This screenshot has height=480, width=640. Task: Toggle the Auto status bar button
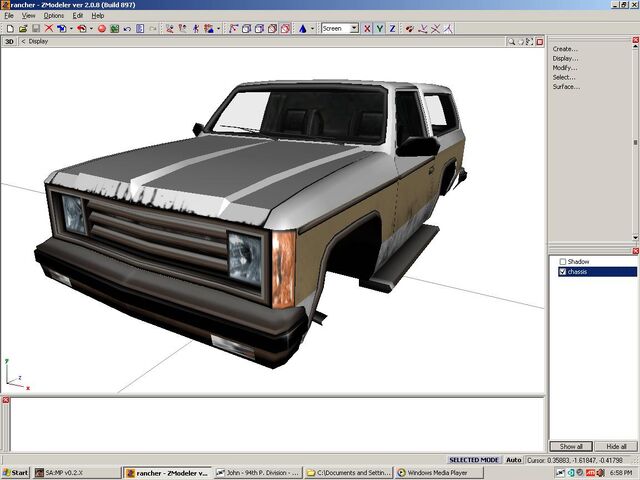513,460
